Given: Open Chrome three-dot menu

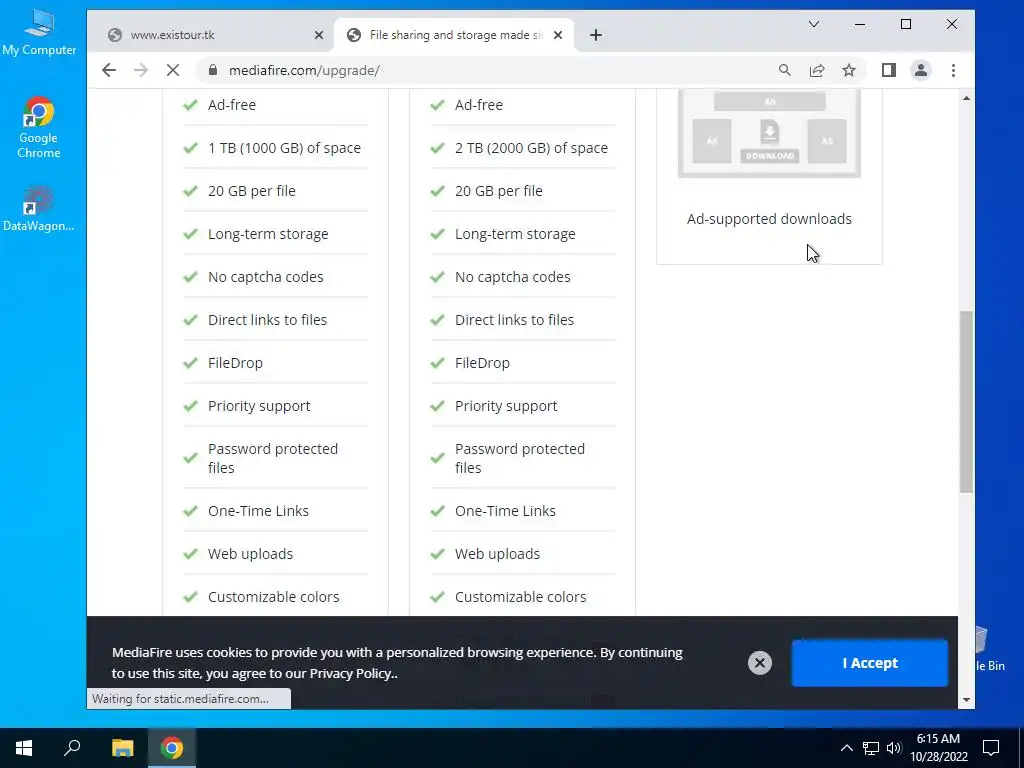Looking at the screenshot, I should [953, 71].
